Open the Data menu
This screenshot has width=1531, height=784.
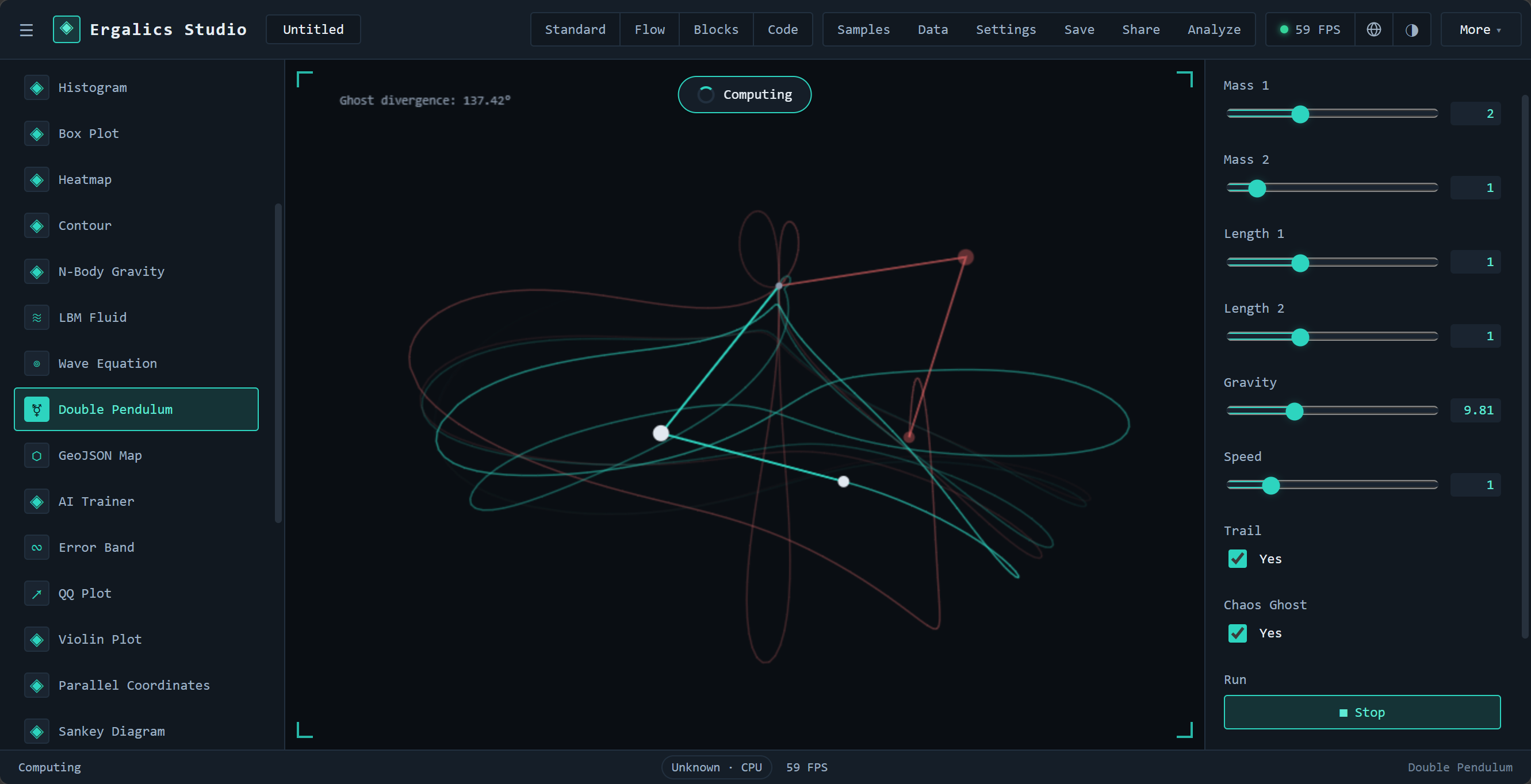click(x=932, y=30)
